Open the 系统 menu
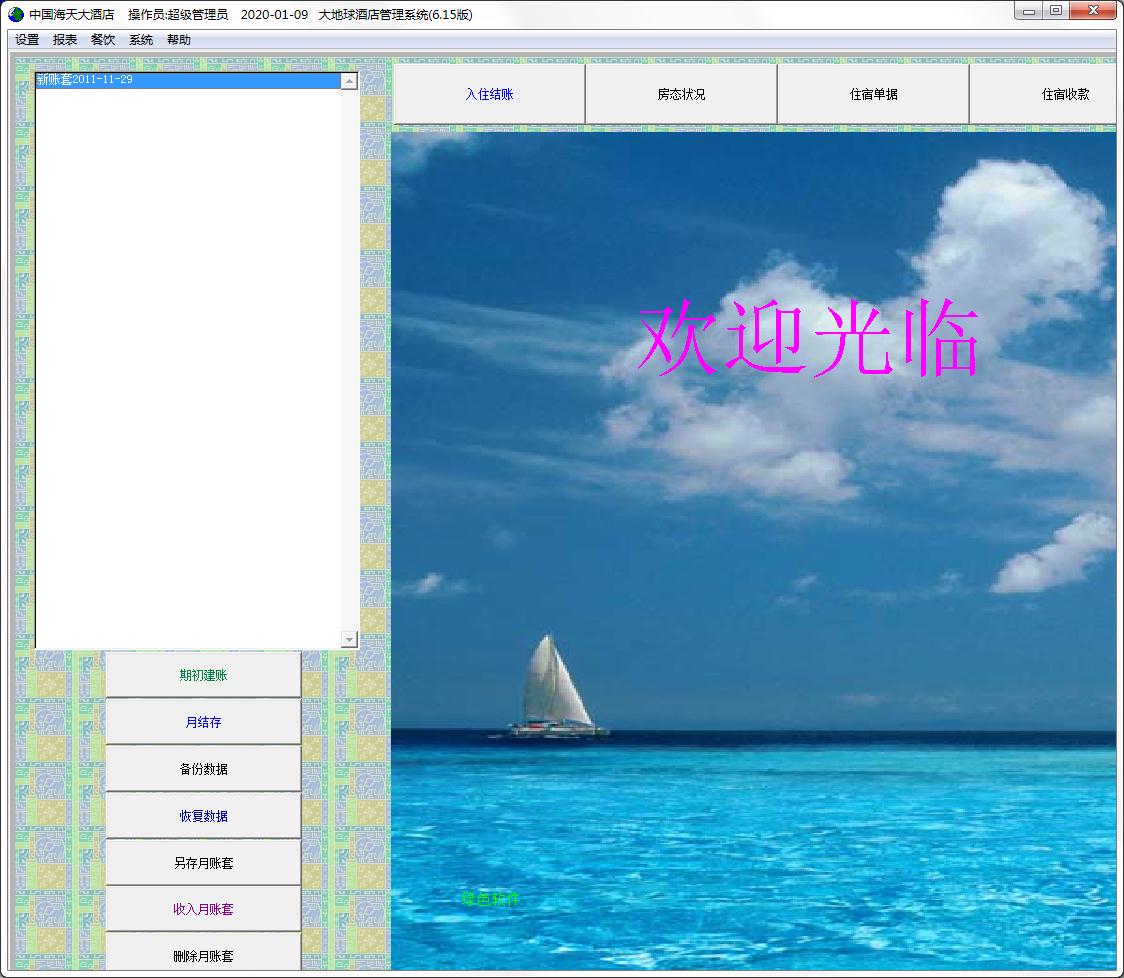 pyautogui.click(x=140, y=39)
